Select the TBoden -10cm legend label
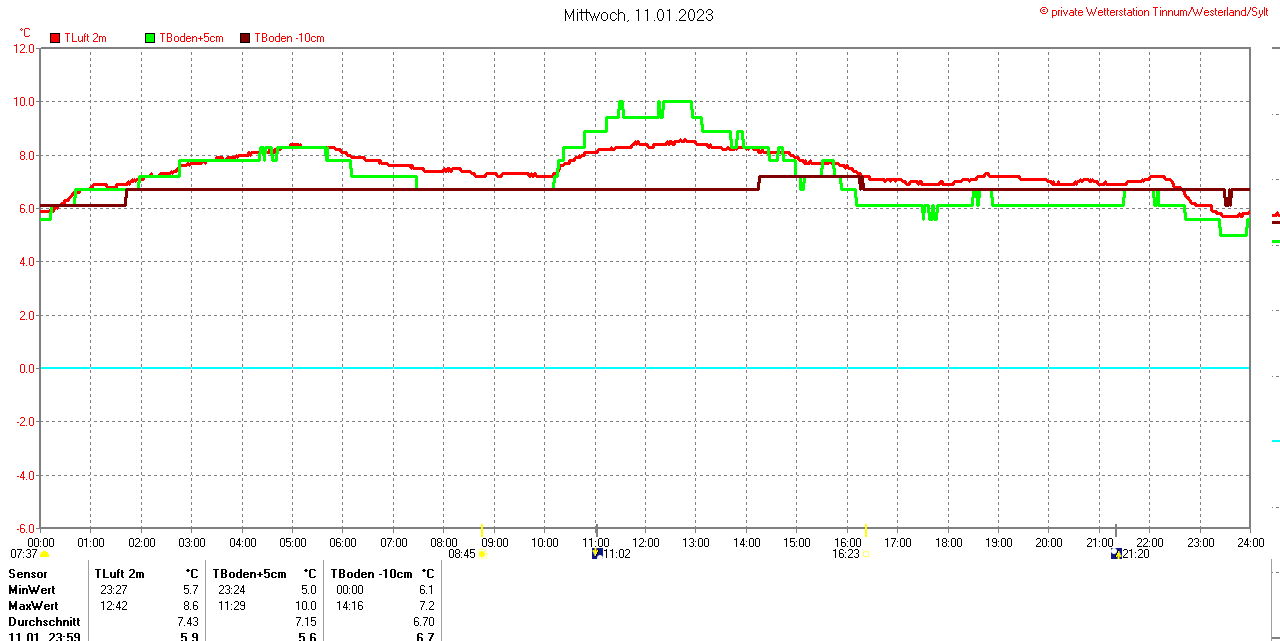 289,38
